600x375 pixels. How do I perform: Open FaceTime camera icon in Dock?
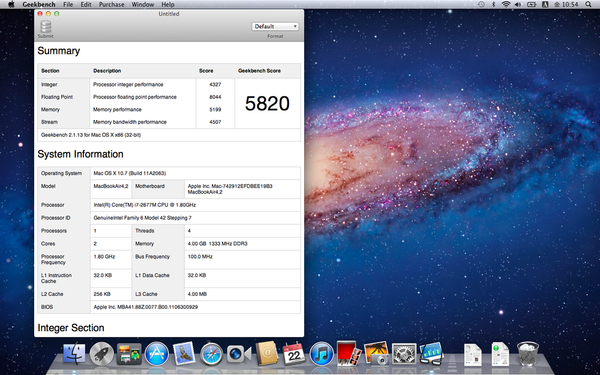pyautogui.click(x=239, y=354)
